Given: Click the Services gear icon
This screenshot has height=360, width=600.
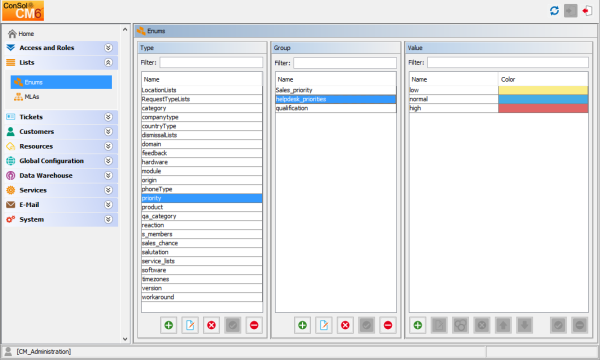Looking at the screenshot, I should click(11, 190).
